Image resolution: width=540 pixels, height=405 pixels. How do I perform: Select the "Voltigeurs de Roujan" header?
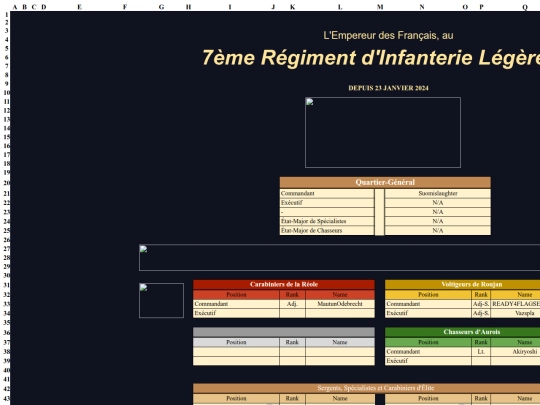pos(463,284)
